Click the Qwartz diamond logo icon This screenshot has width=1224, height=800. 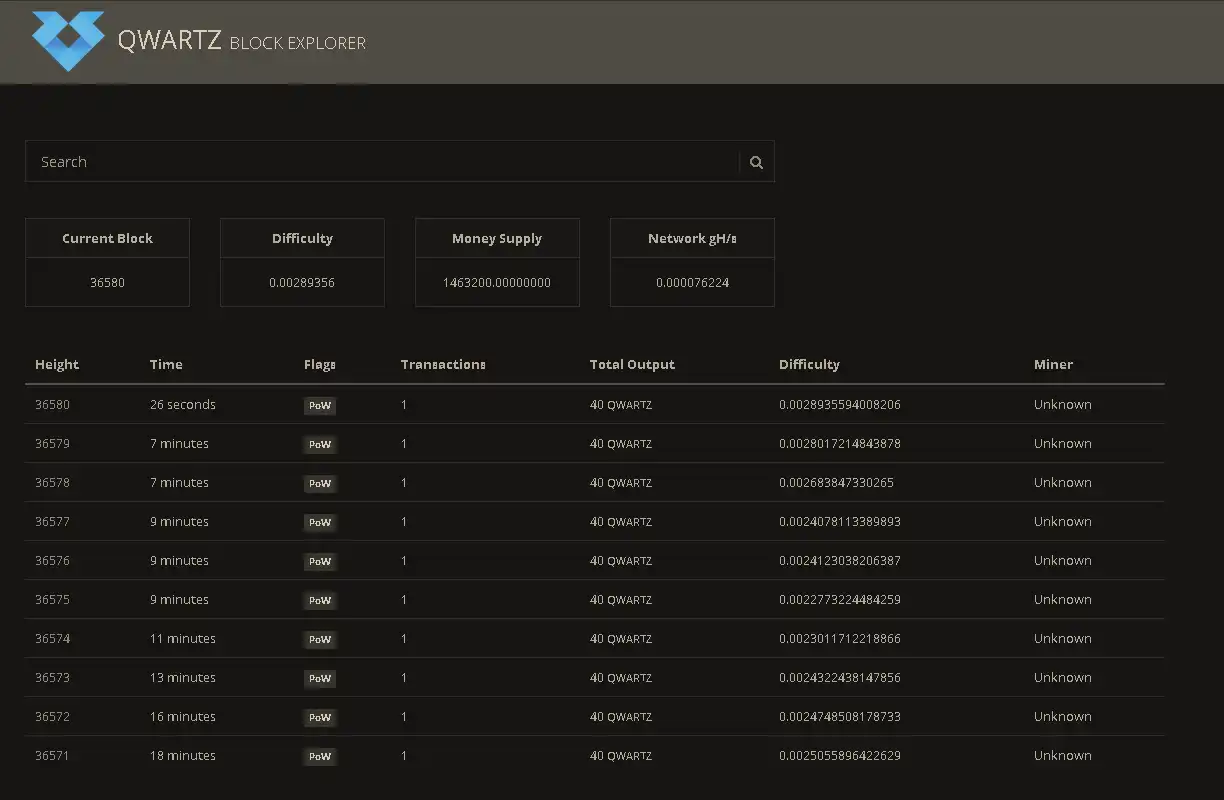(x=67, y=41)
